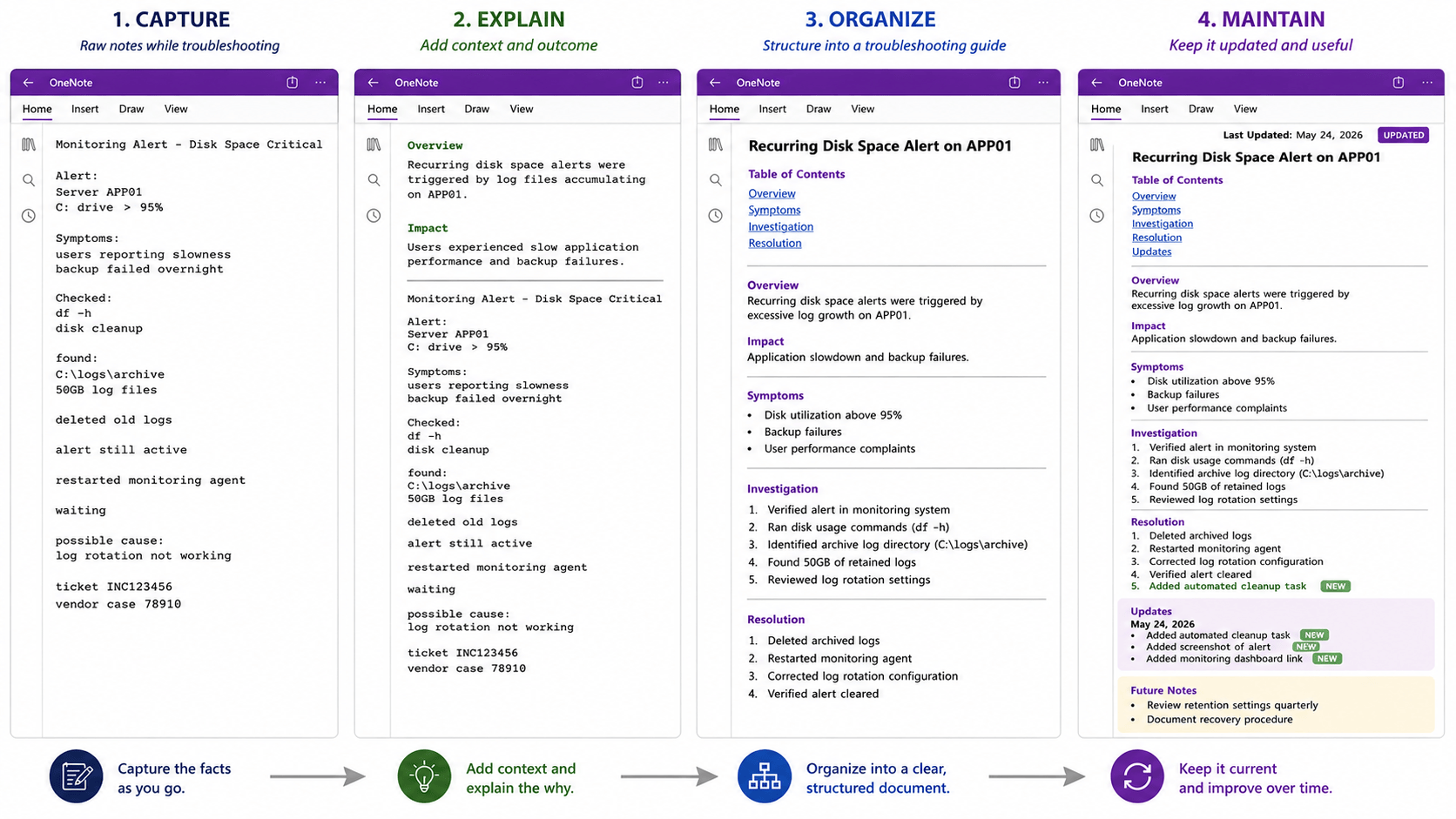Share the page from the Maintain window
This screenshot has width=1456, height=819.
click(x=1399, y=83)
